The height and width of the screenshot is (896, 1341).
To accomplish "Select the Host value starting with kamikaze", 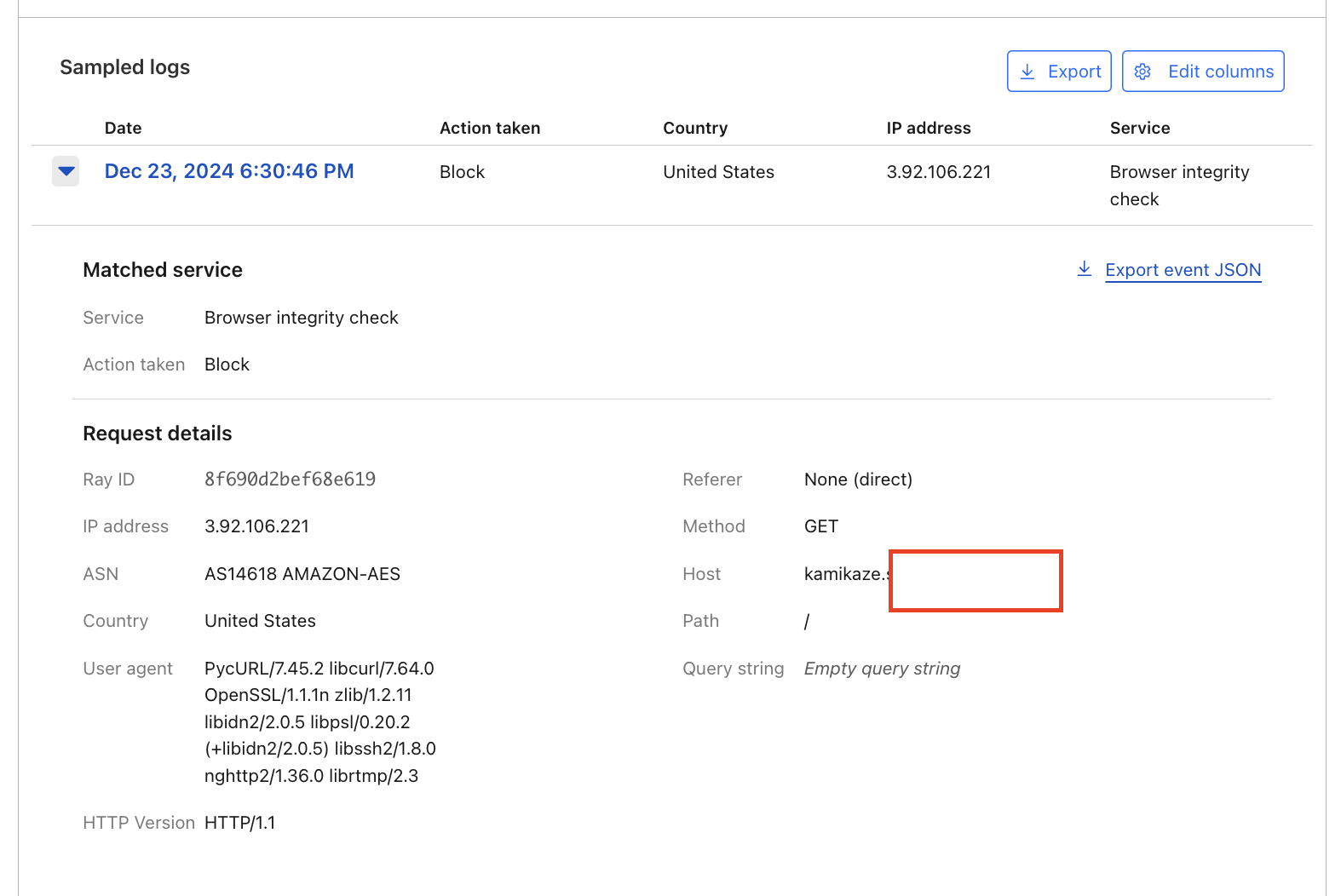I will [846, 574].
